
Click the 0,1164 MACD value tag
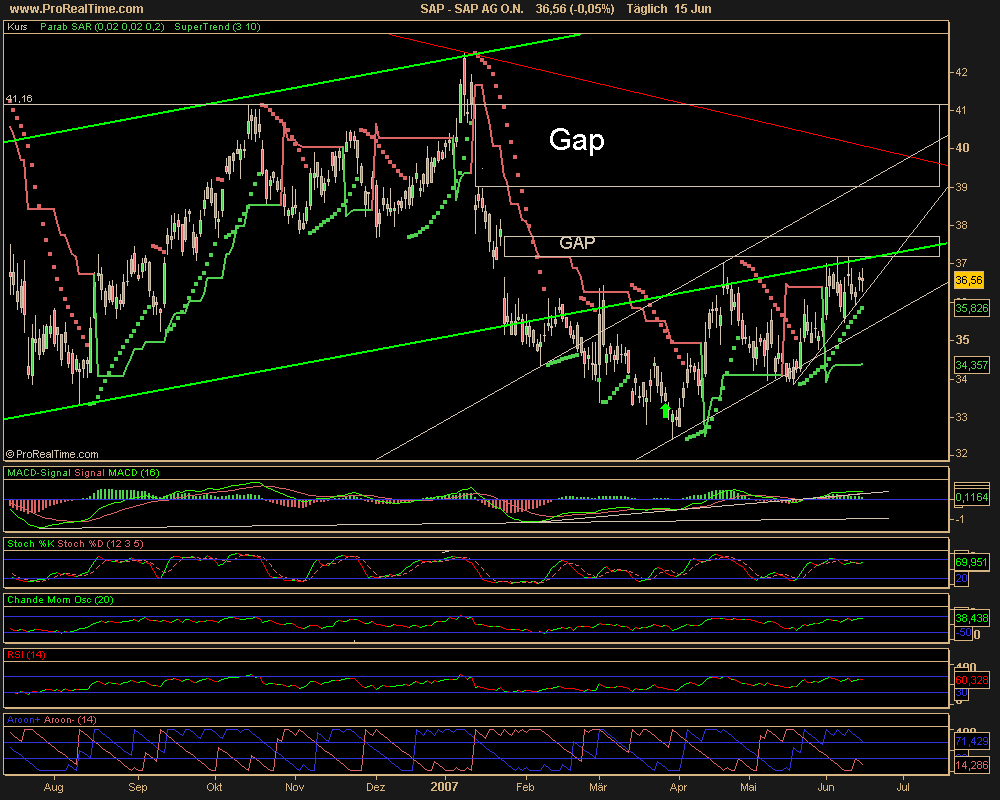[x=971, y=497]
